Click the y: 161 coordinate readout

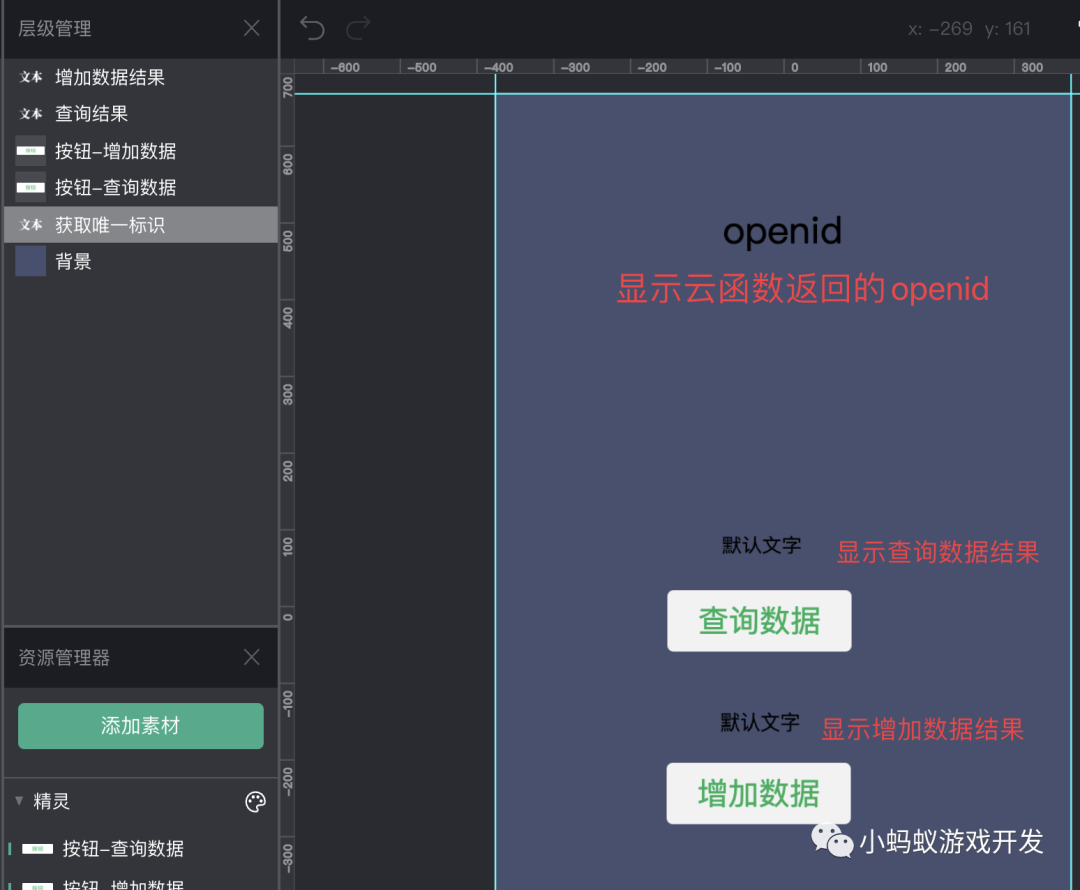click(x=1007, y=28)
